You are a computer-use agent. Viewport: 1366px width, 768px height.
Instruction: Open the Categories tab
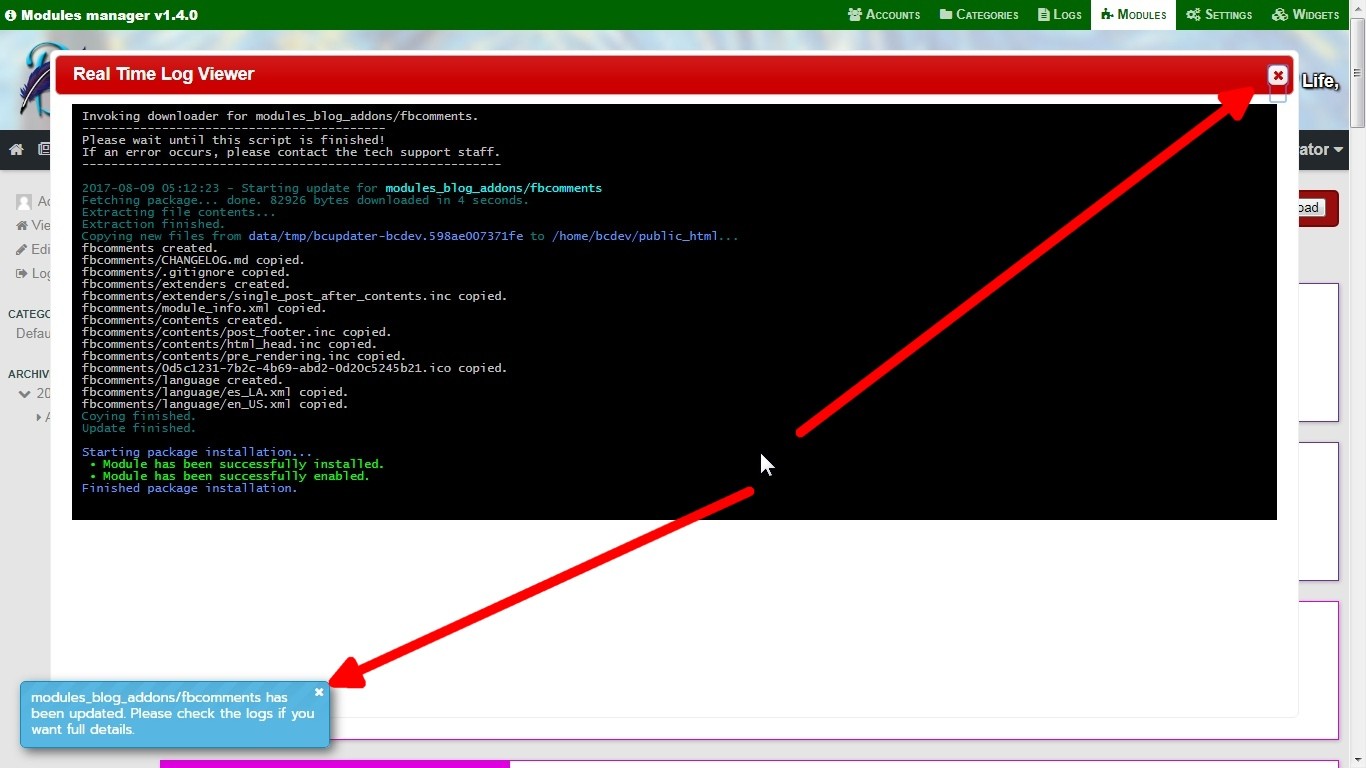(x=979, y=15)
